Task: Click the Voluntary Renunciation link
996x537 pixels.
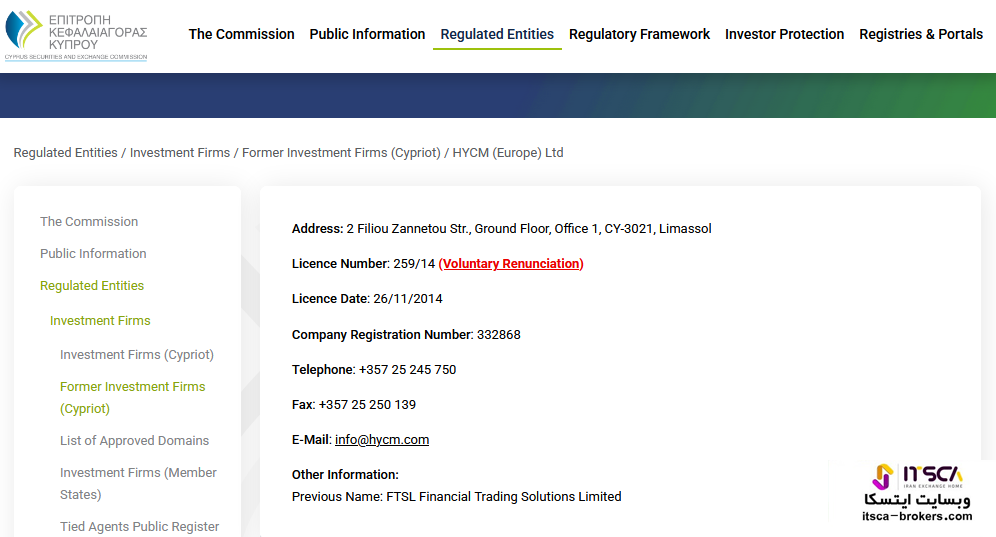Action: tap(511, 264)
